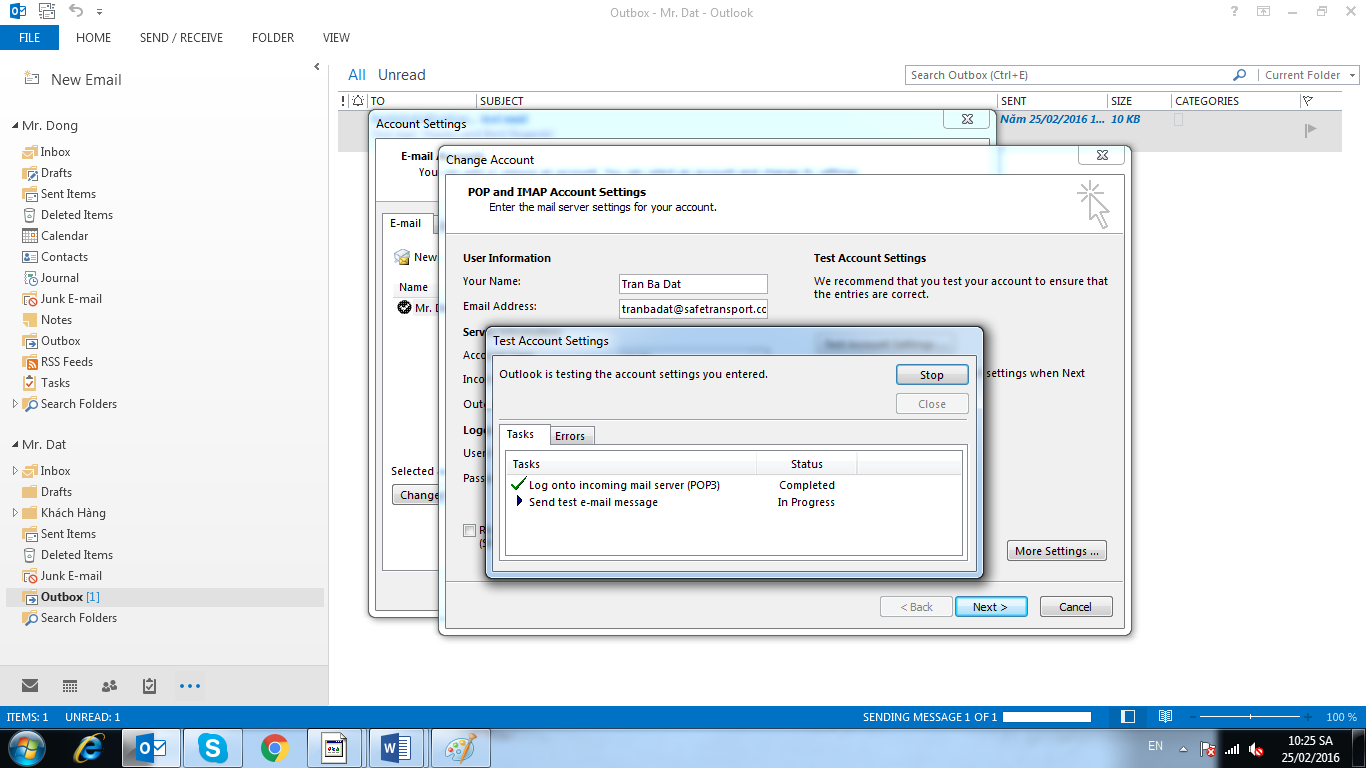Select Tasks tab in test dialog
Image resolution: width=1366 pixels, height=768 pixels.
520,434
